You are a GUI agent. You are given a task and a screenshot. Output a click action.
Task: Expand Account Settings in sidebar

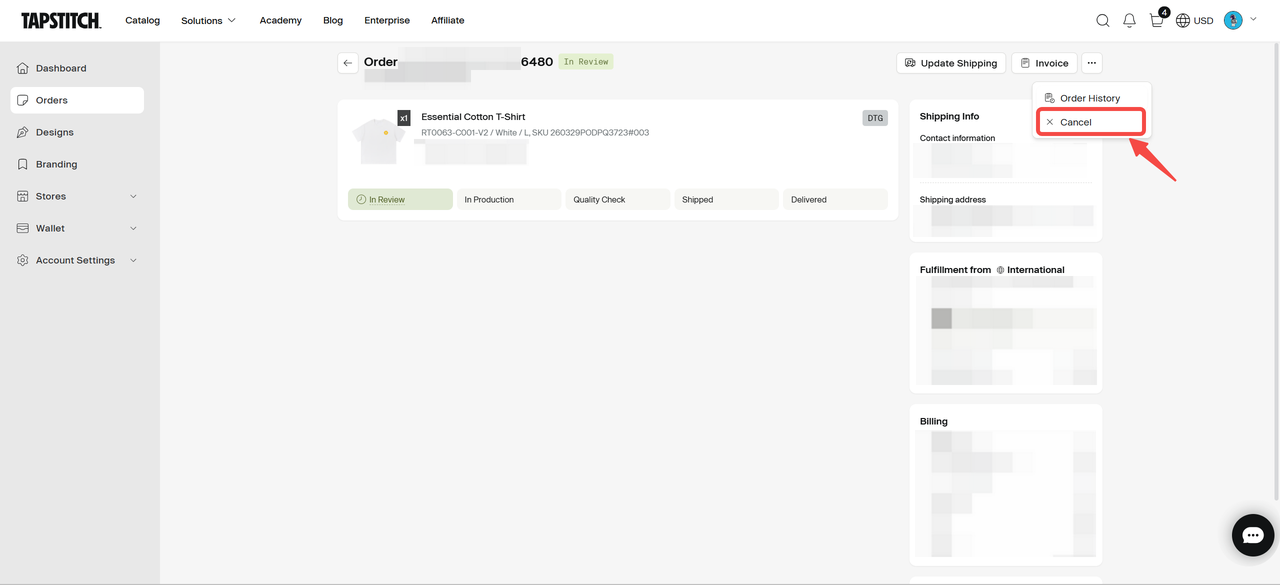[x=77, y=260]
